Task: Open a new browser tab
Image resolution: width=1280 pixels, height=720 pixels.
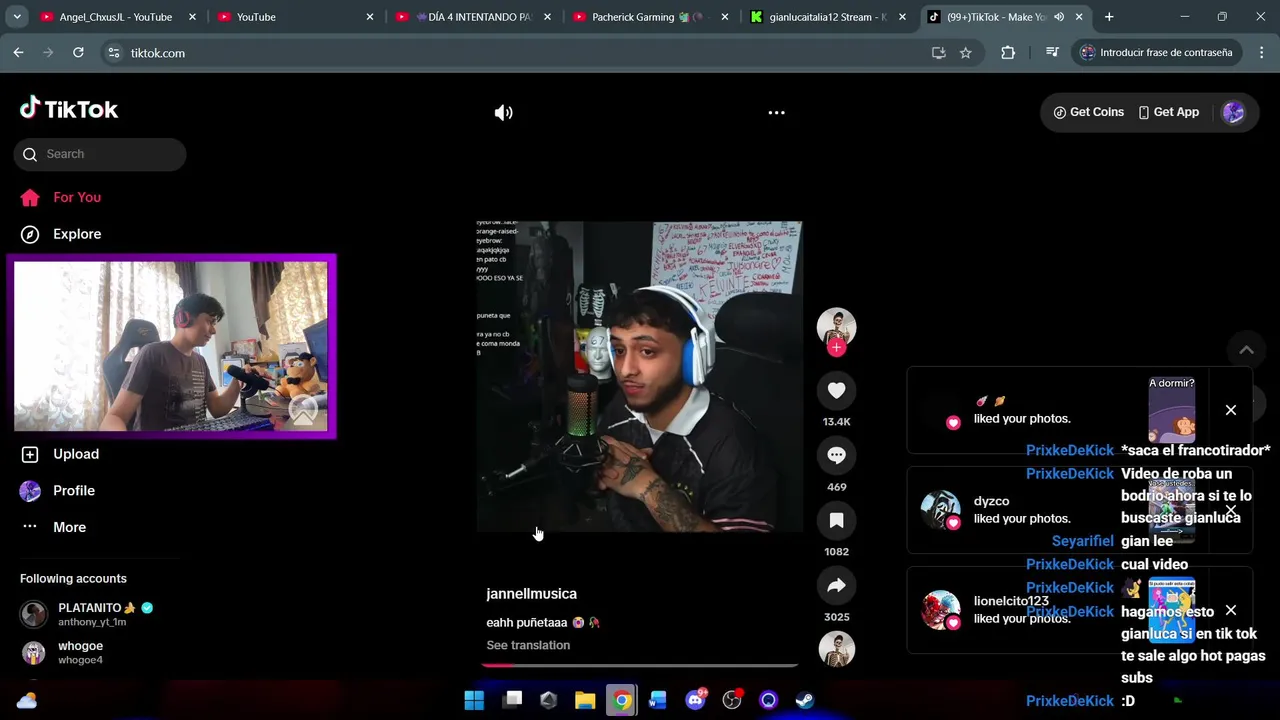Action: click(1109, 17)
